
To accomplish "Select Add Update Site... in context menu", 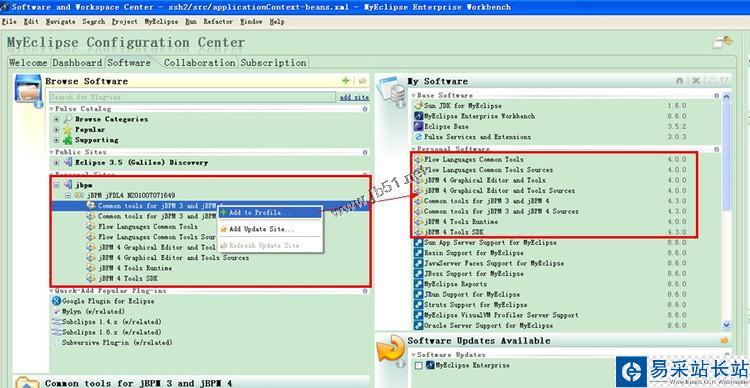I will point(270,229).
